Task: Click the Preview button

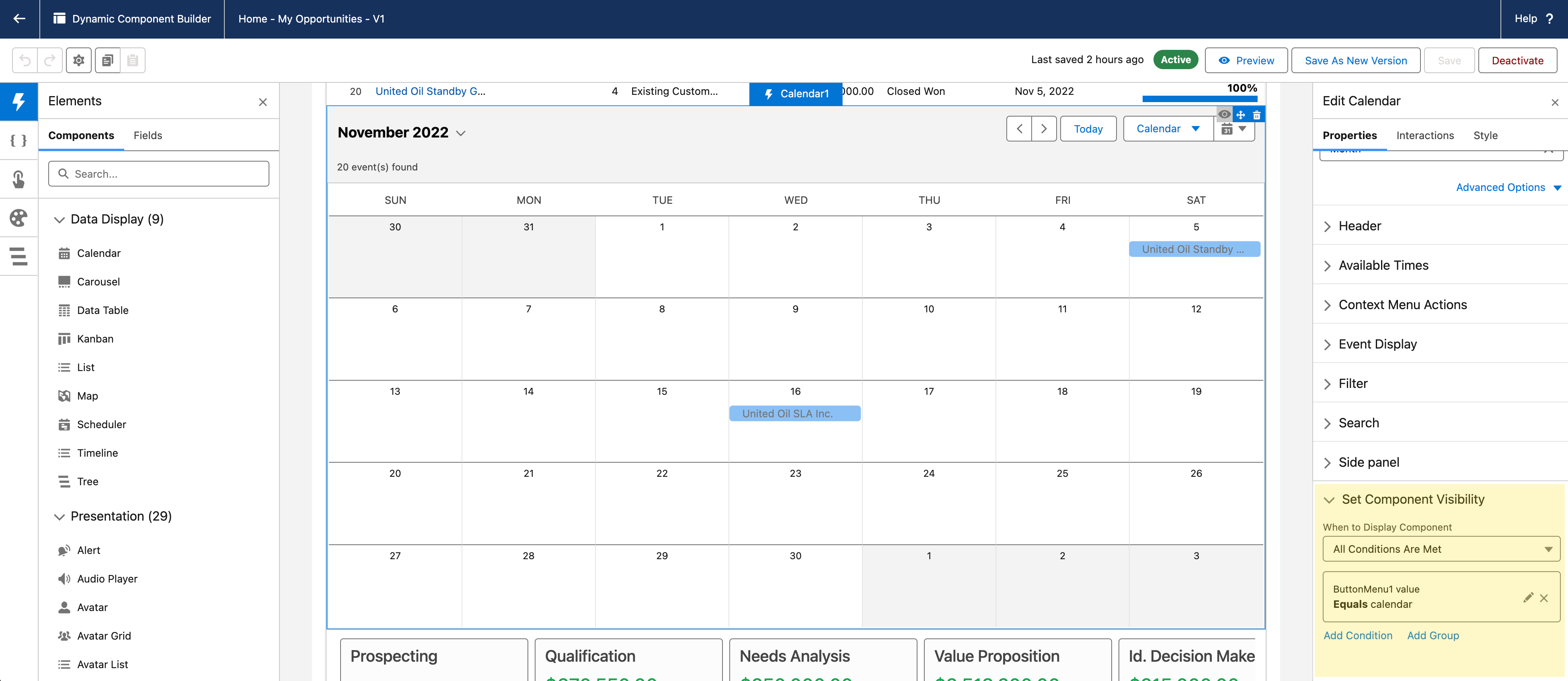Action: coord(1246,60)
